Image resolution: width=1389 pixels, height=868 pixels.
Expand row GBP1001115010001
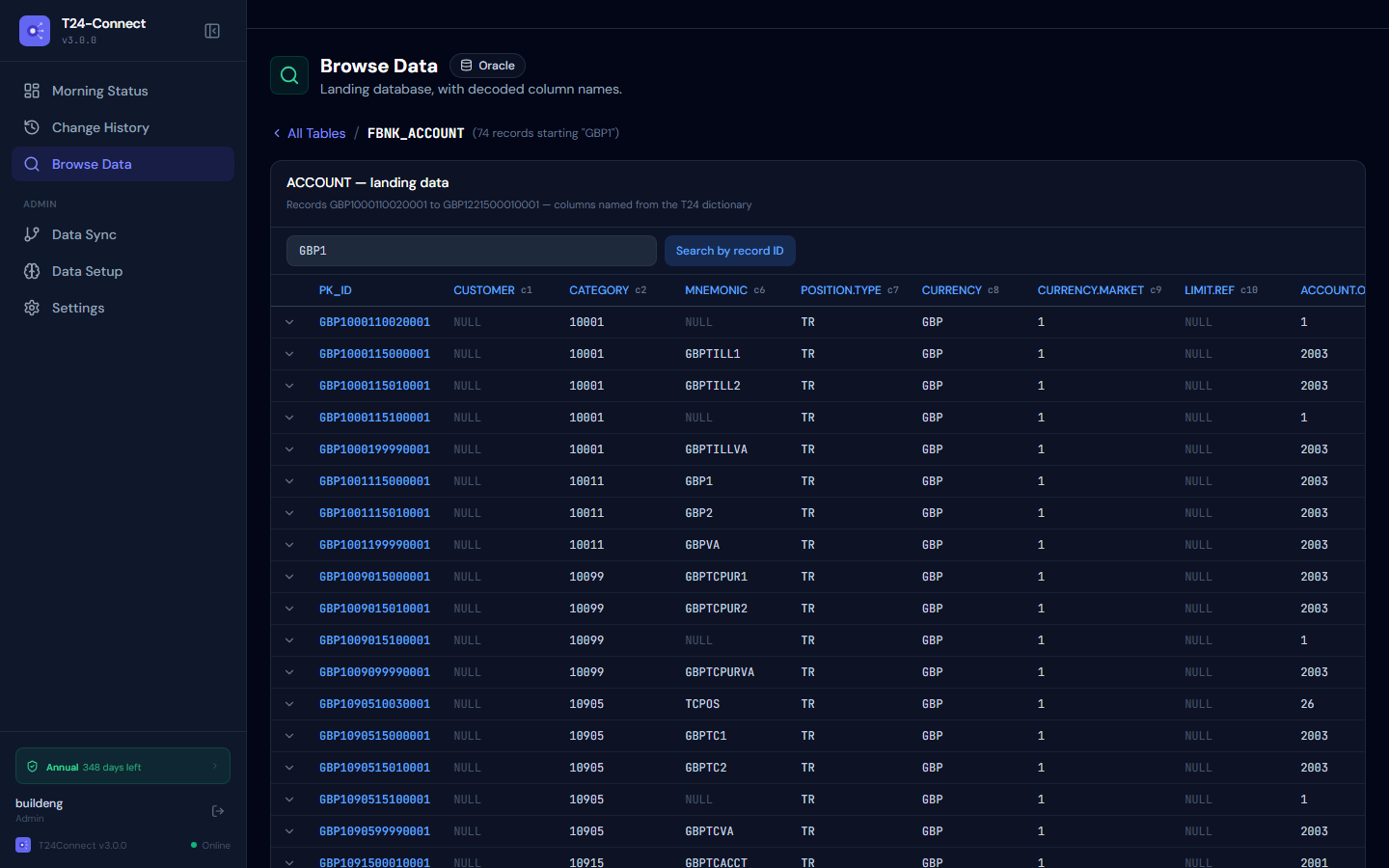289,513
